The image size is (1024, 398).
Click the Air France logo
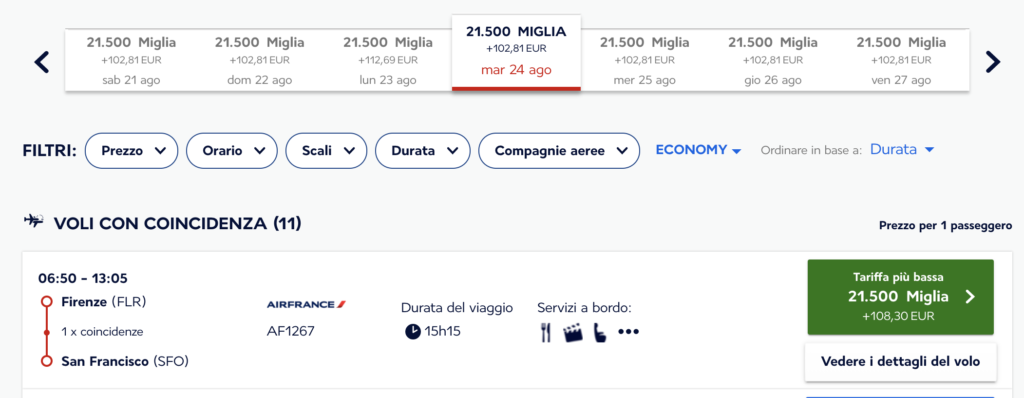tap(307, 305)
